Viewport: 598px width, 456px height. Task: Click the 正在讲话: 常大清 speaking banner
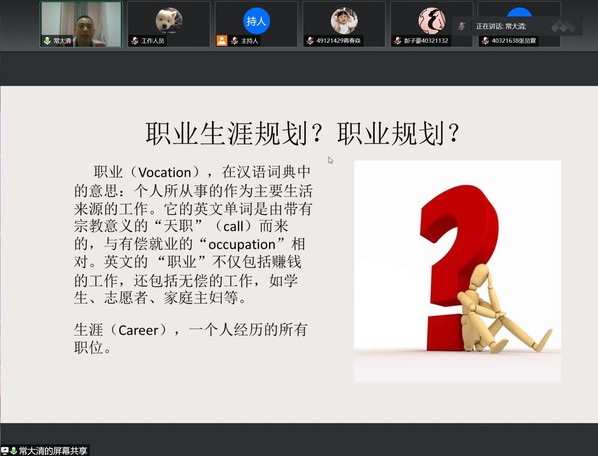pos(517,26)
